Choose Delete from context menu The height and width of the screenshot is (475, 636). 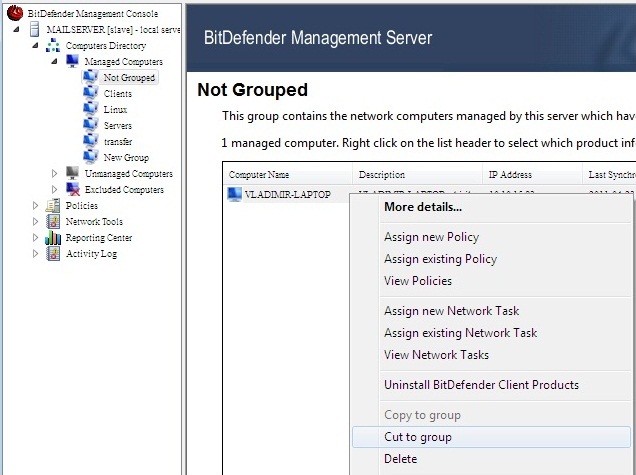pyautogui.click(x=491, y=459)
